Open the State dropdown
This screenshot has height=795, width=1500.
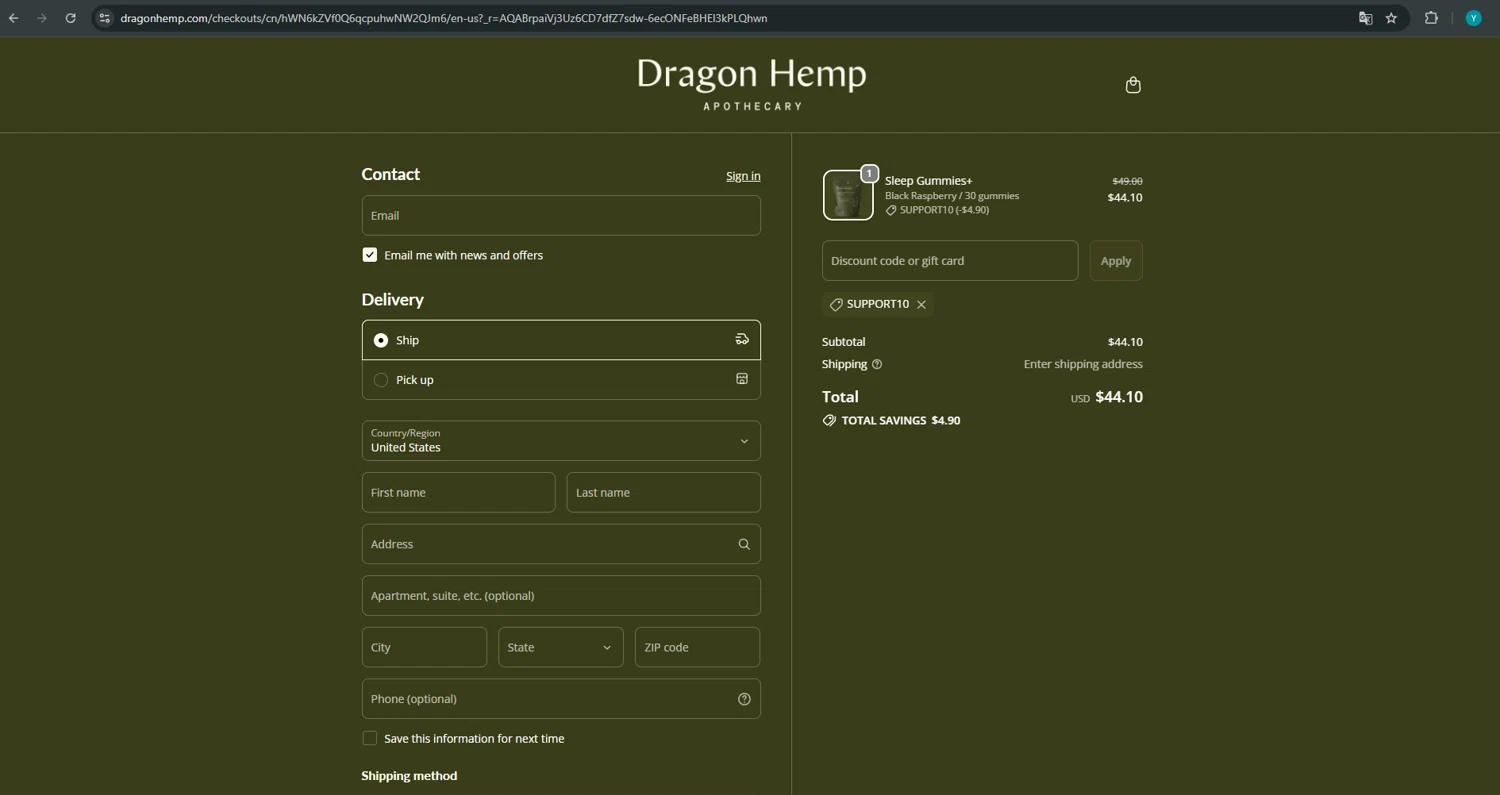561,647
